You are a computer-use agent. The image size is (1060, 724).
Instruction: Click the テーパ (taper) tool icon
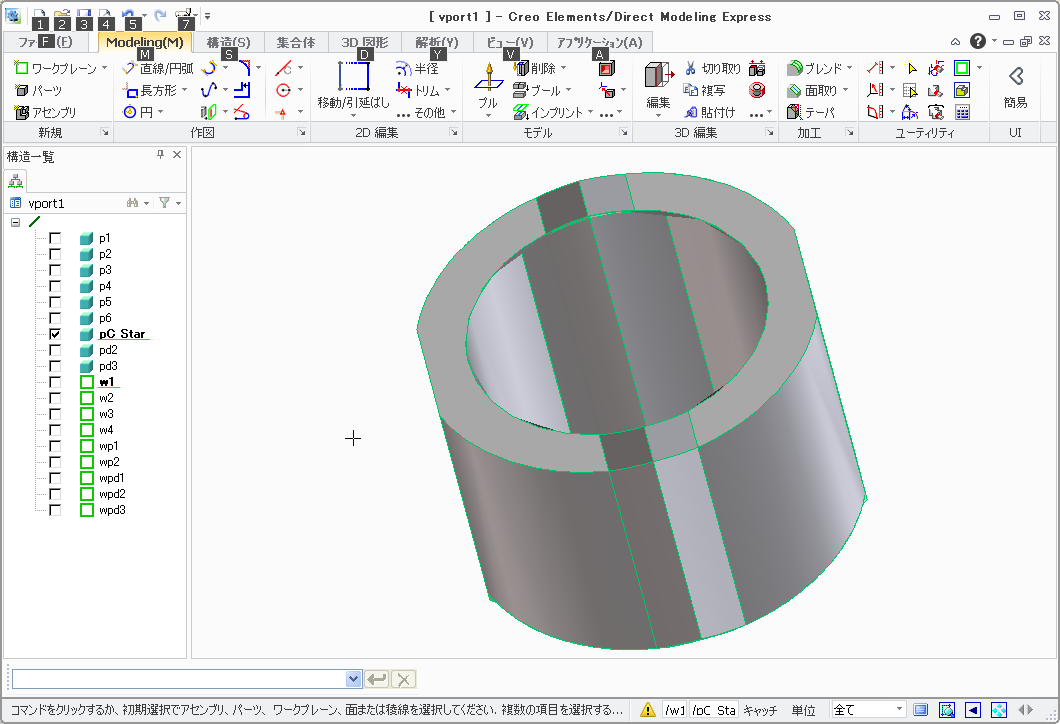tap(796, 112)
